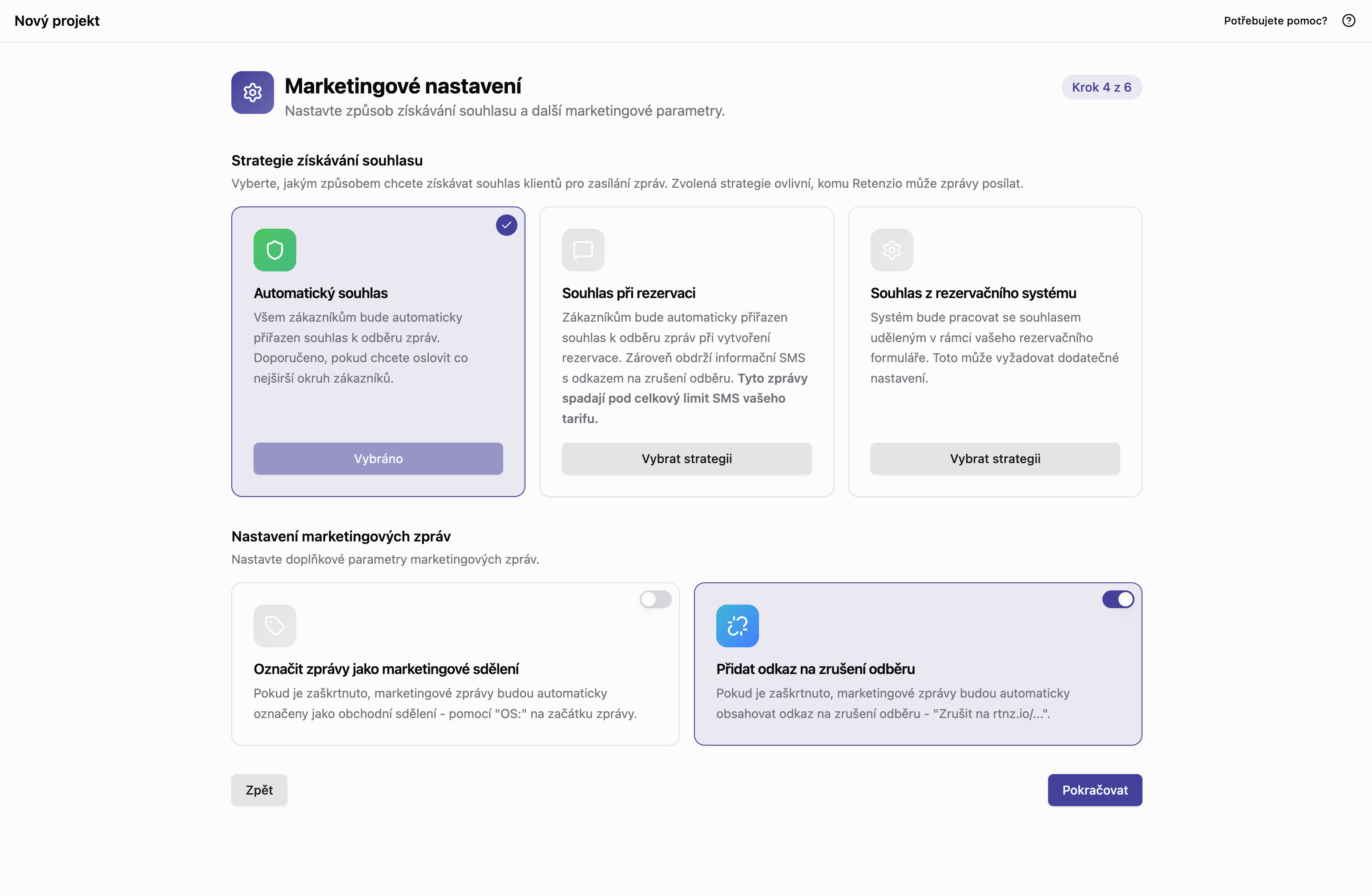The height and width of the screenshot is (896, 1372).
Task: Click the tag icon for marketingové sdělení
Action: (275, 626)
